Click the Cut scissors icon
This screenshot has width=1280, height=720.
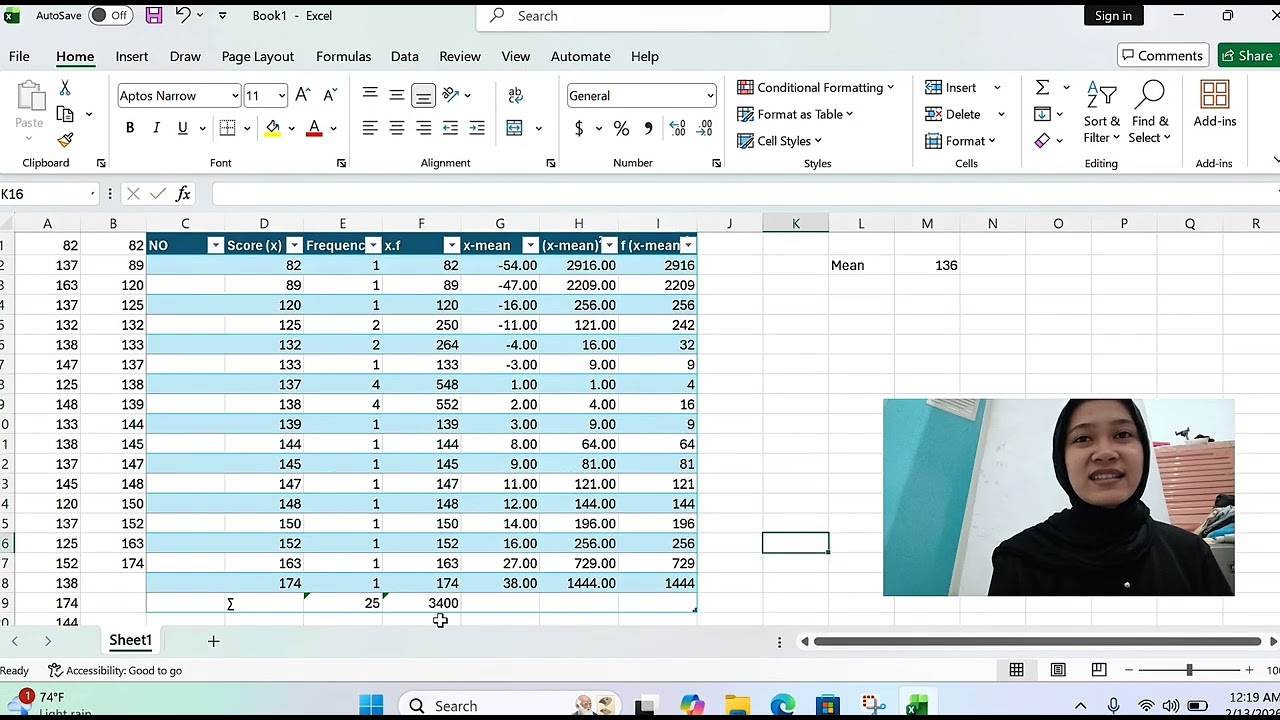click(x=65, y=89)
